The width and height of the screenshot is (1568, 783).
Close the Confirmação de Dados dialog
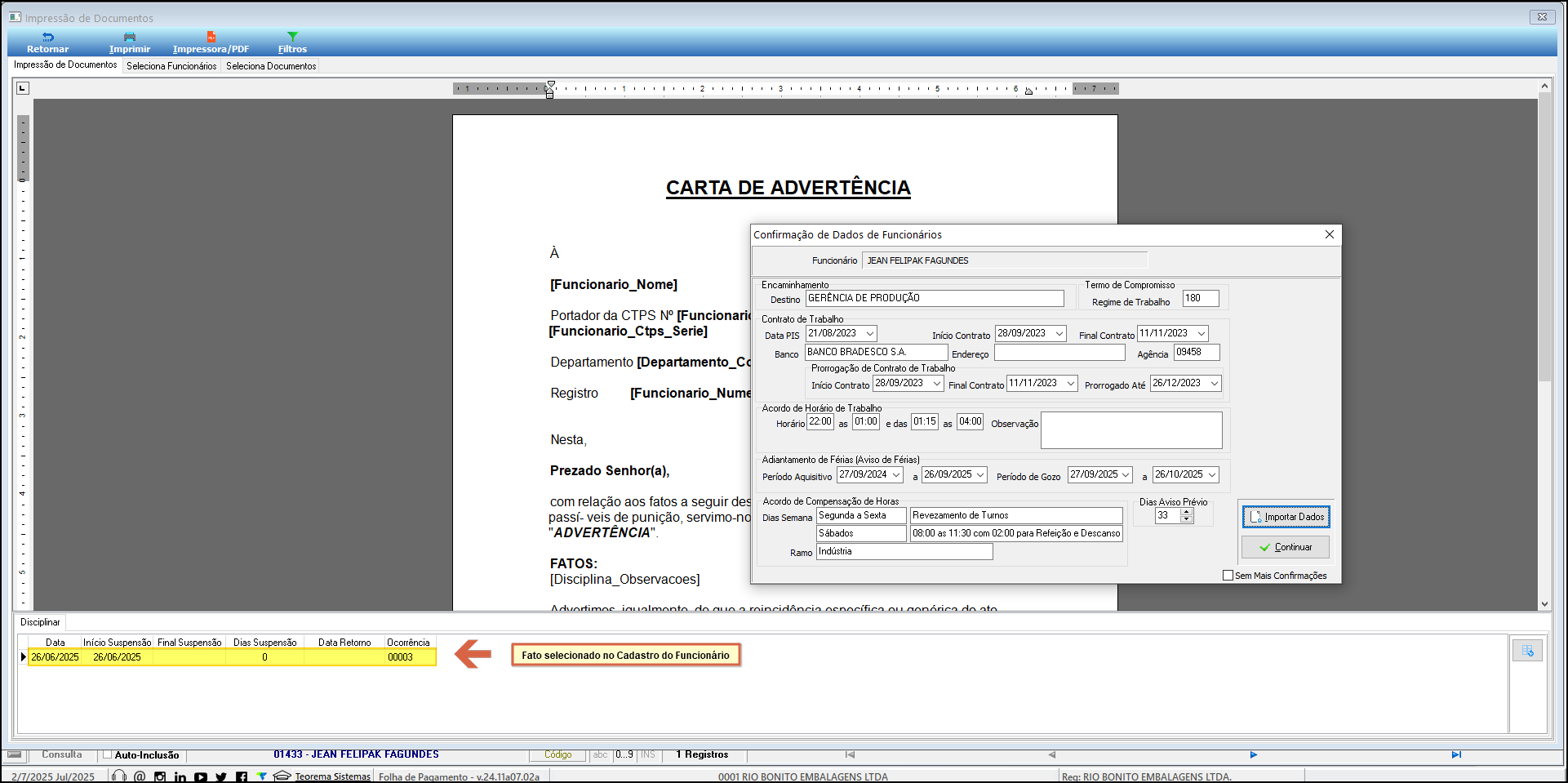click(1330, 234)
